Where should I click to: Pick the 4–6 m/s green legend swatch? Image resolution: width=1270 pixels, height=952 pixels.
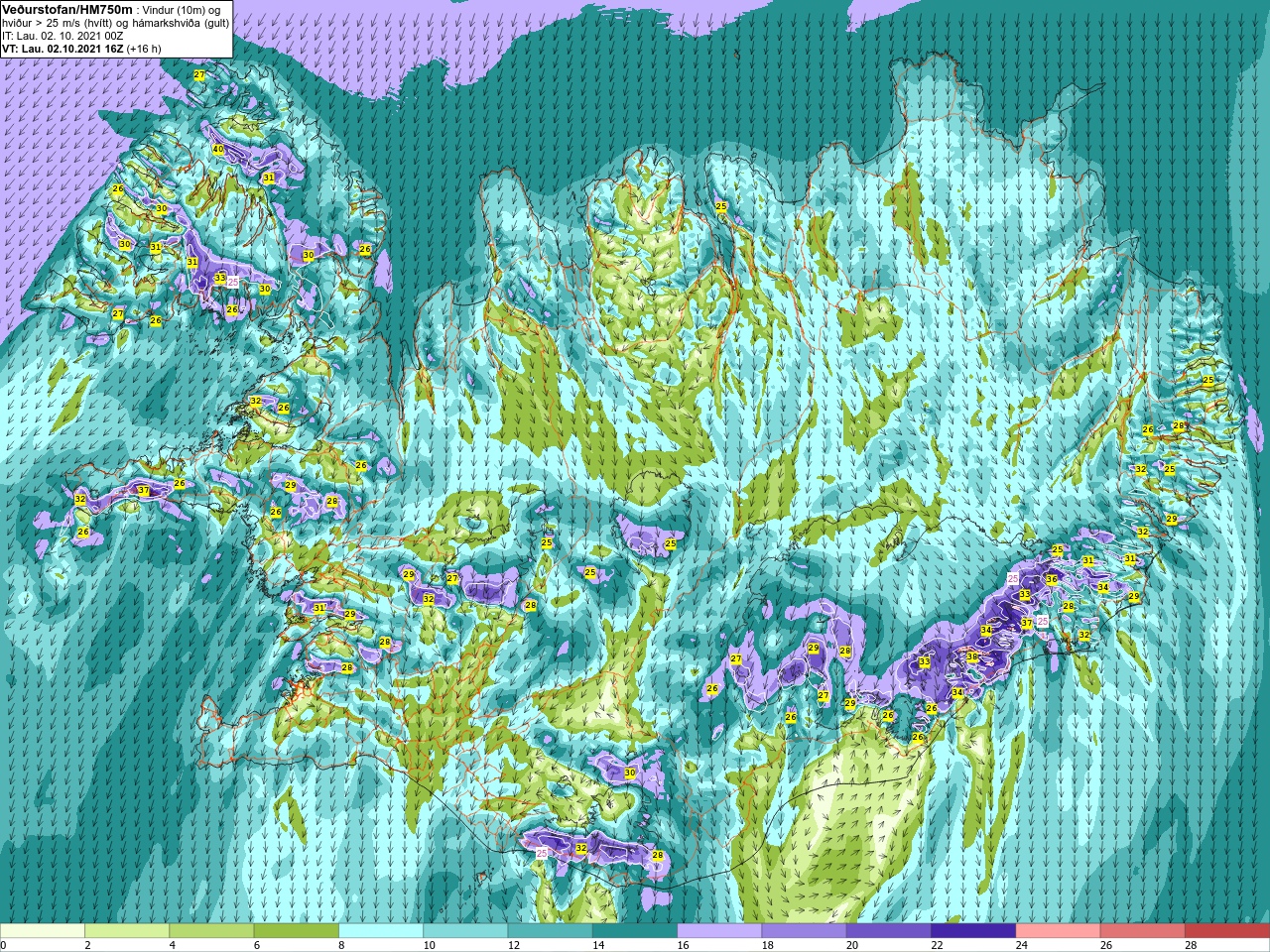(211, 931)
